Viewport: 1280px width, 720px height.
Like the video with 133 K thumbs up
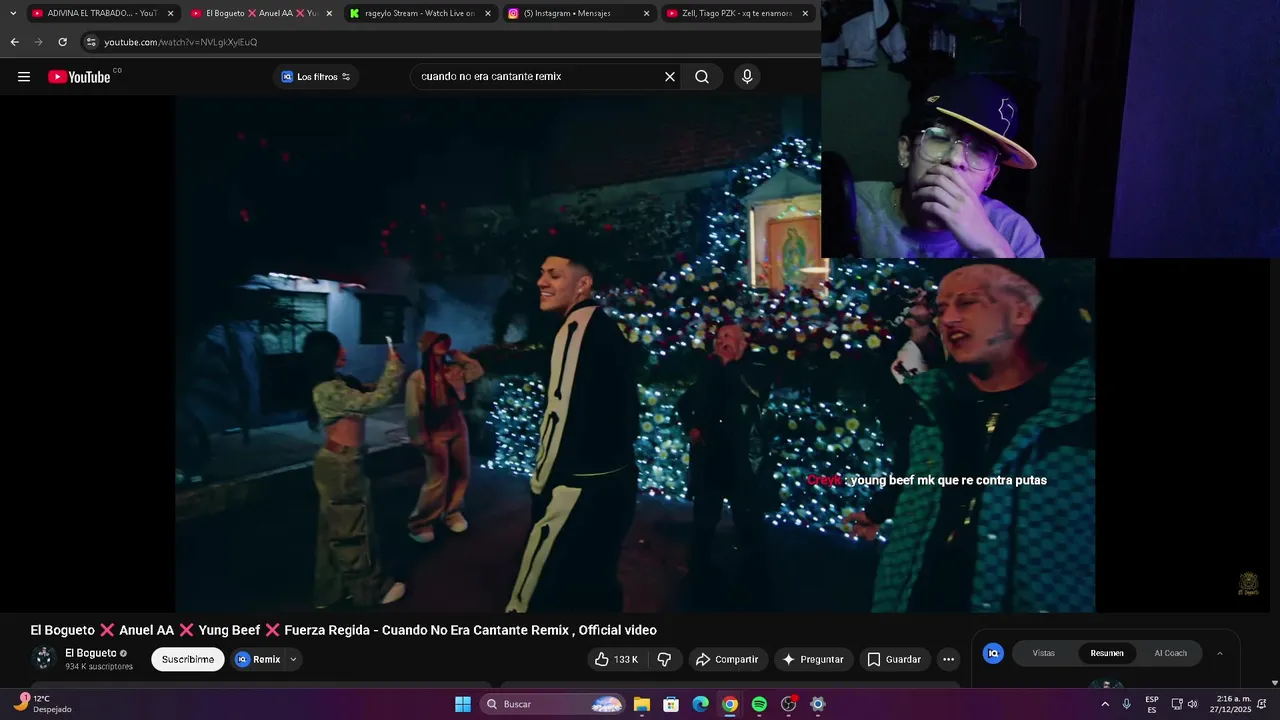click(x=616, y=659)
